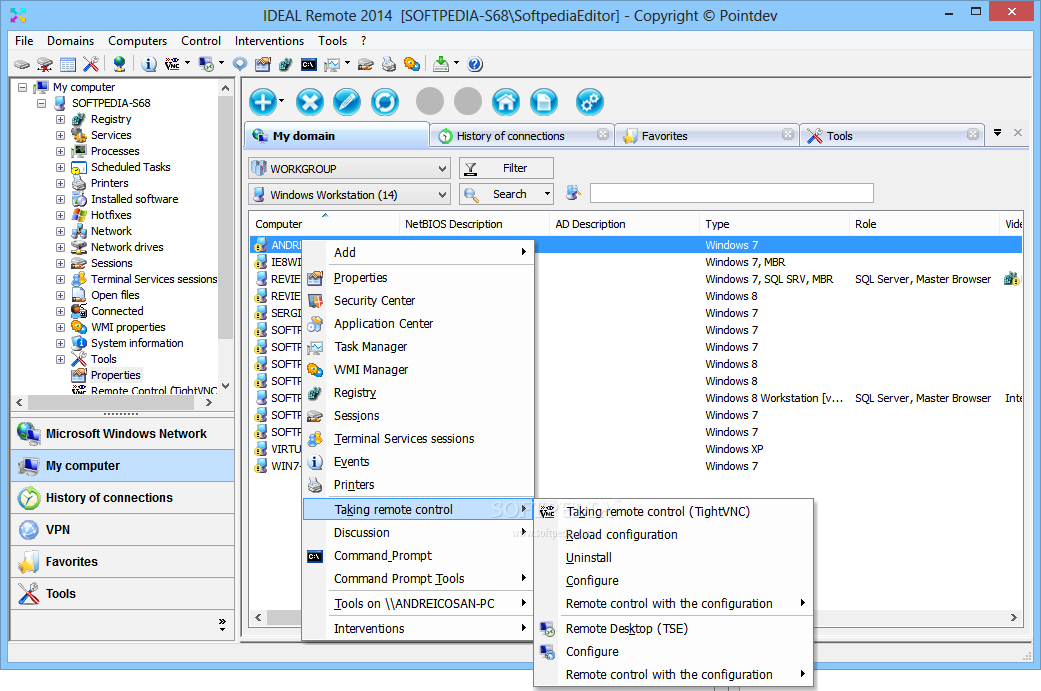1041x691 pixels.
Task: Click sidebar pane overflow chevron at bottom
Action: (x=222, y=625)
